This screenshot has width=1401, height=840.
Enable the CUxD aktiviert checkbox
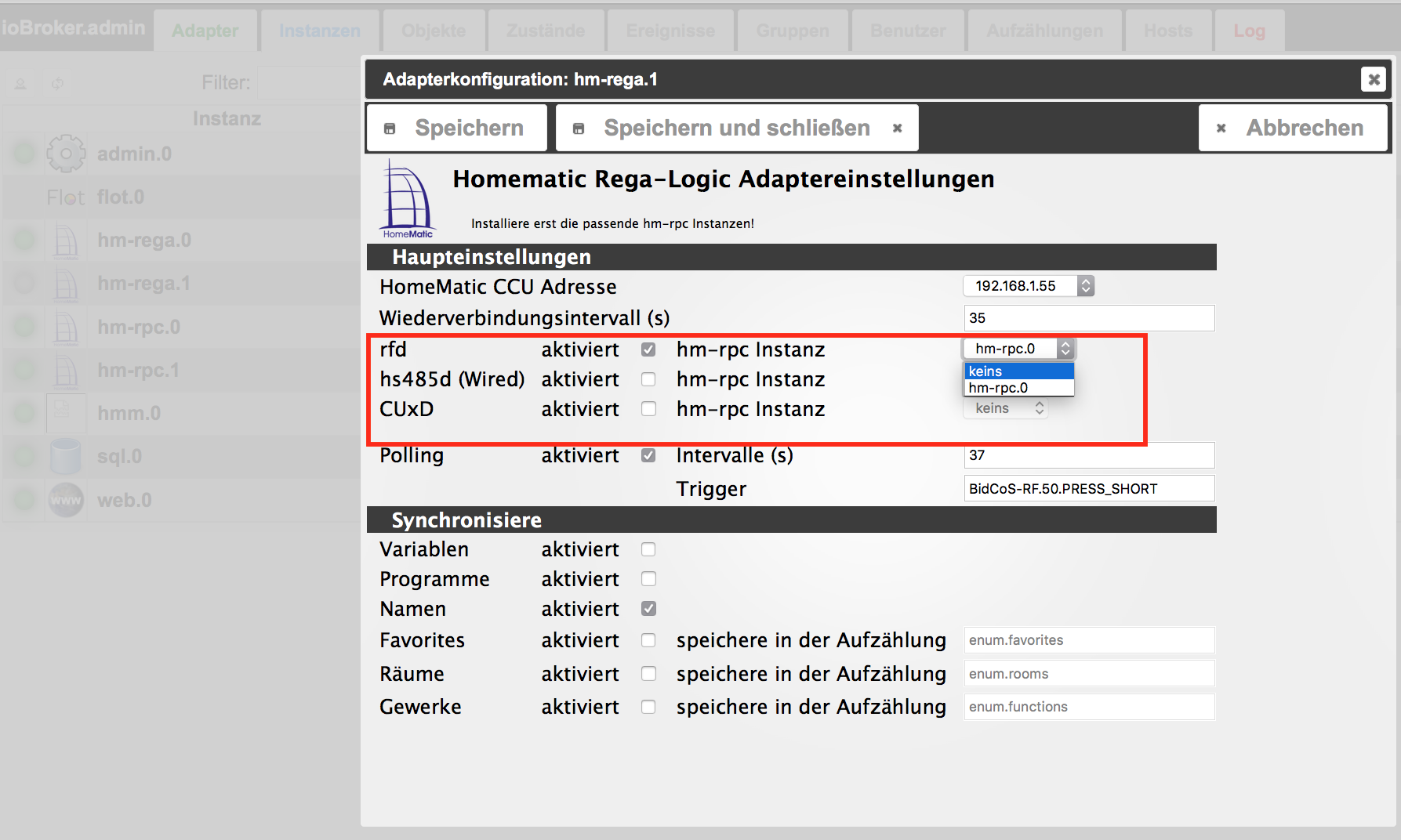tap(648, 409)
